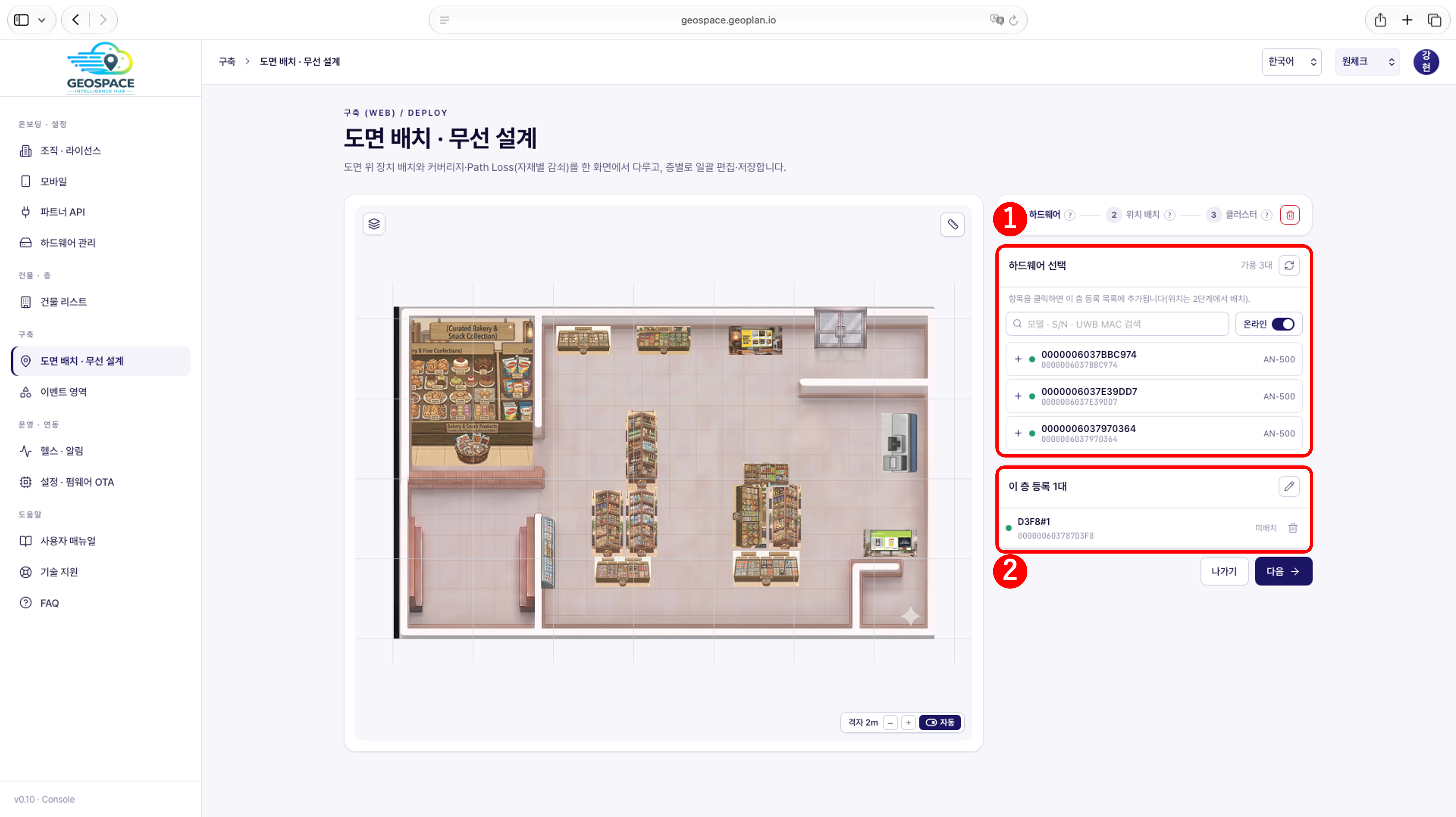The height and width of the screenshot is (817, 1456).
Task: Select the 하드웨어 step tab
Action: pyautogui.click(x=1044, y=215)
